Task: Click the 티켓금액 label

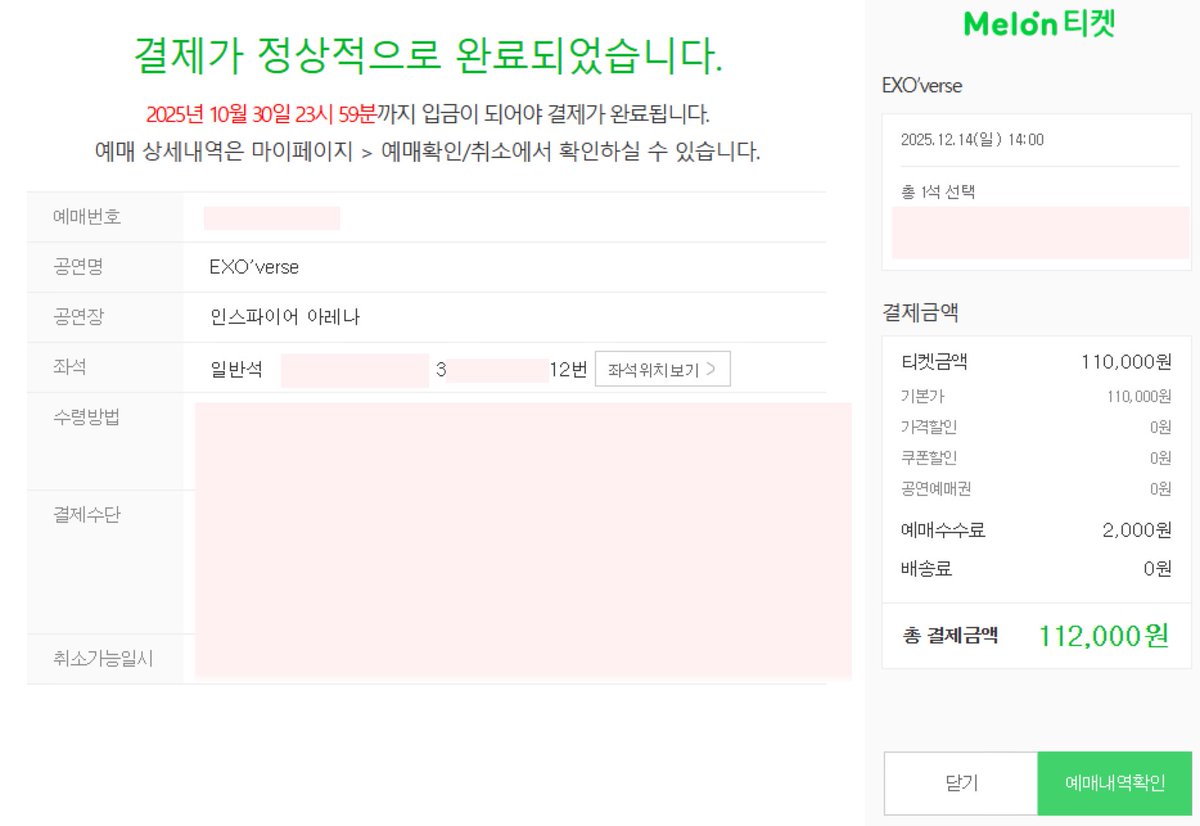Action: coord(934,362)
